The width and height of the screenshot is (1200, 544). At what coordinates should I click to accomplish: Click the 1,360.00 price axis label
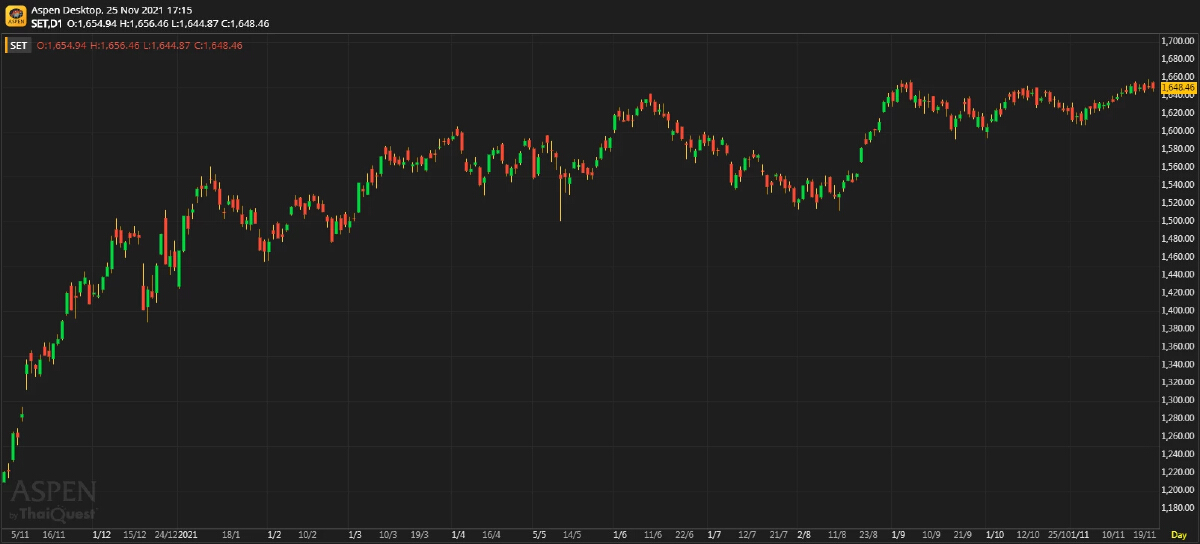[1179, 347]
